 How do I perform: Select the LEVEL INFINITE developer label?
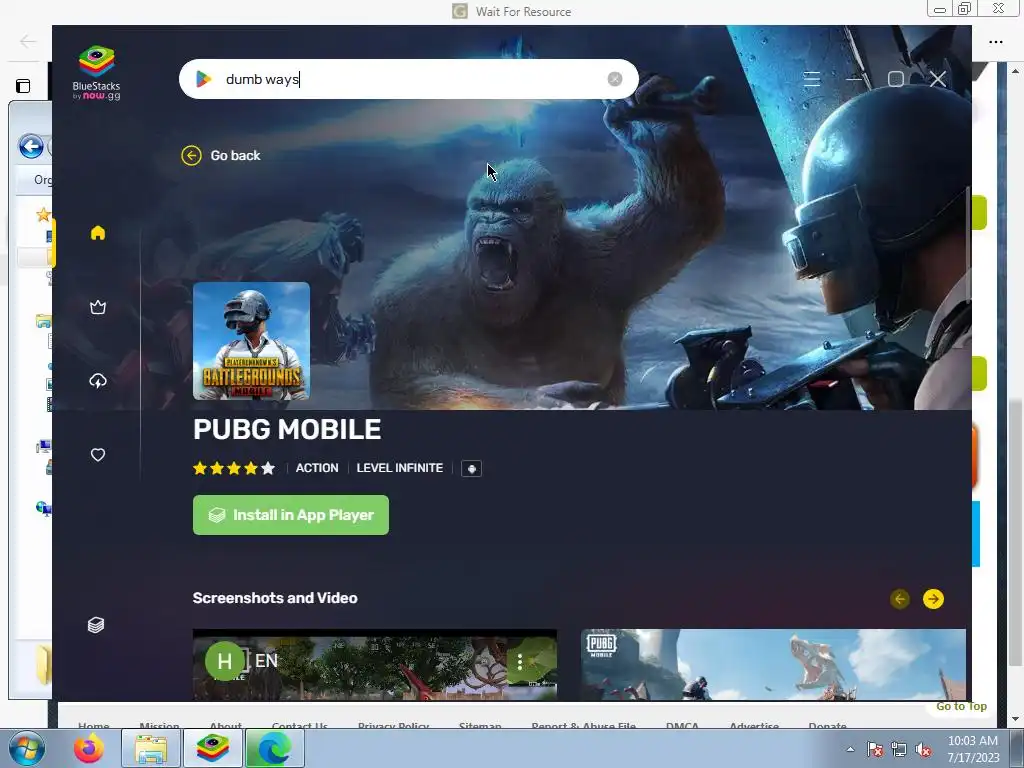click(x=400, y=468)
